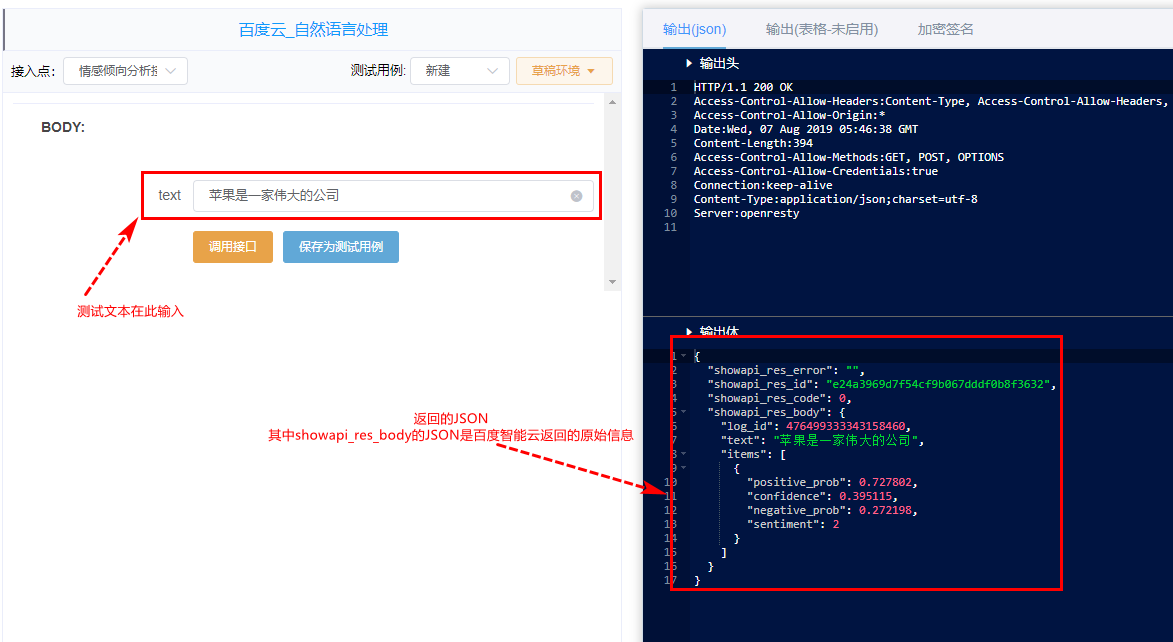Viewport: 1173px width, 642px height.
Task: Click the 'Access-Control-Allow-Origin:*' line
Action: point(789,115)
